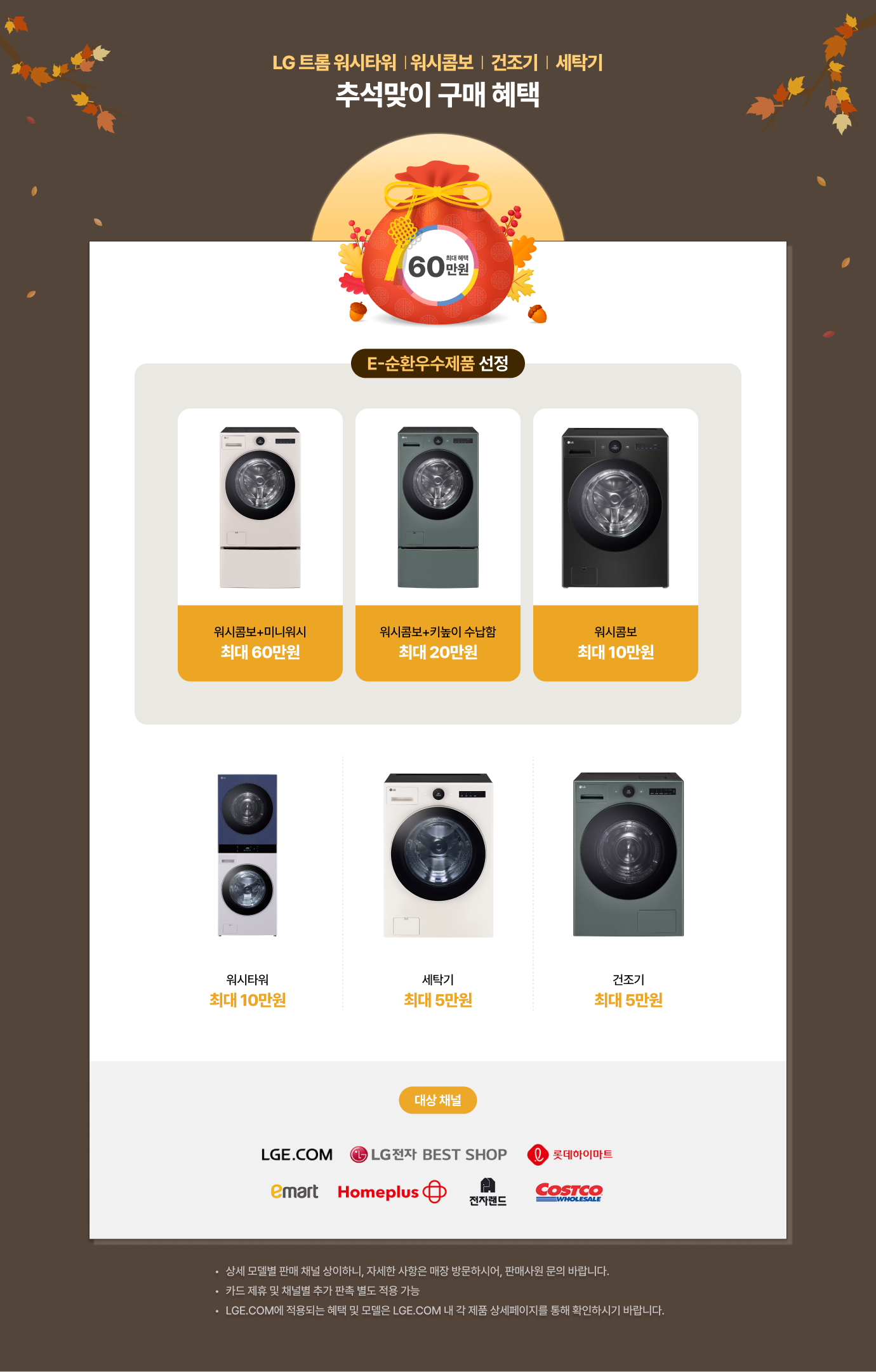Click the 워시타워 stacked unit image

point(248,855)
